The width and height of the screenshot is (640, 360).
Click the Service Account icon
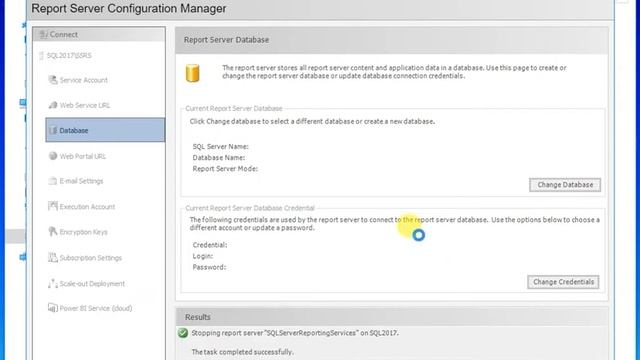(53, 80)
